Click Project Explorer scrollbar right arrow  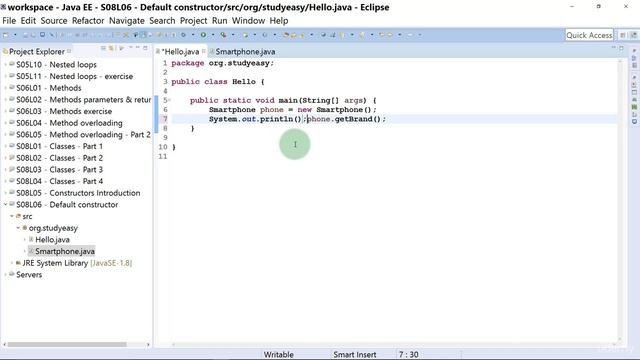point(148,344)
